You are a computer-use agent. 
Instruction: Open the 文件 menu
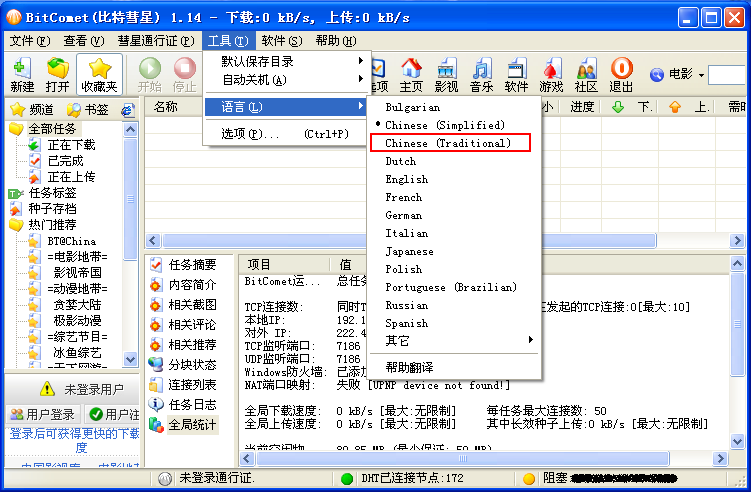(x=30, y=41)
